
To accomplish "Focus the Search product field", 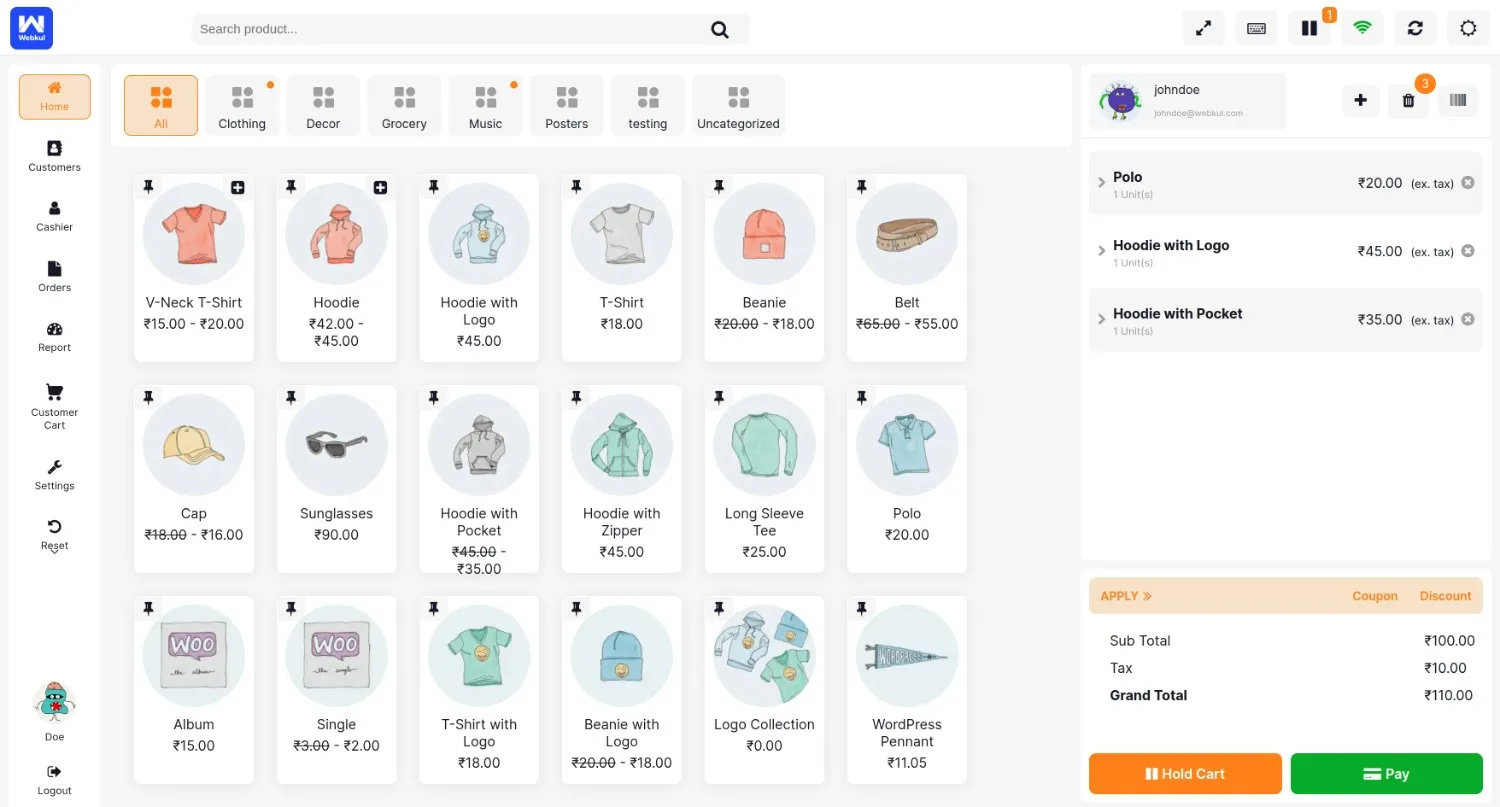I will click(450, 29).
